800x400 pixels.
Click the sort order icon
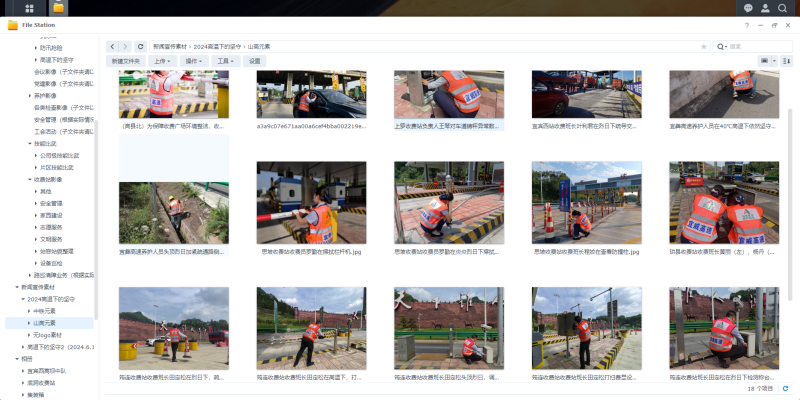point(786,61)
